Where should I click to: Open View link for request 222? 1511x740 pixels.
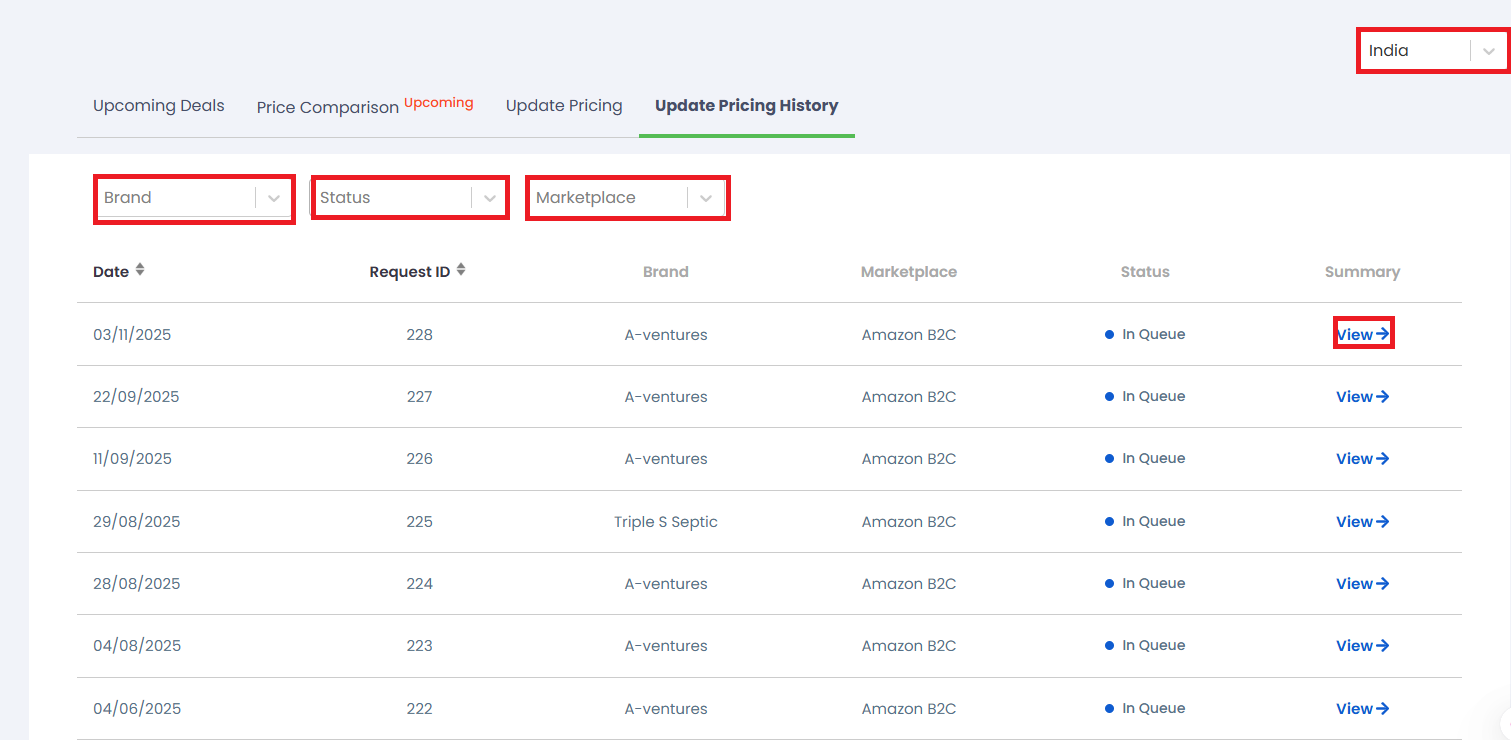pos(1362,709)
